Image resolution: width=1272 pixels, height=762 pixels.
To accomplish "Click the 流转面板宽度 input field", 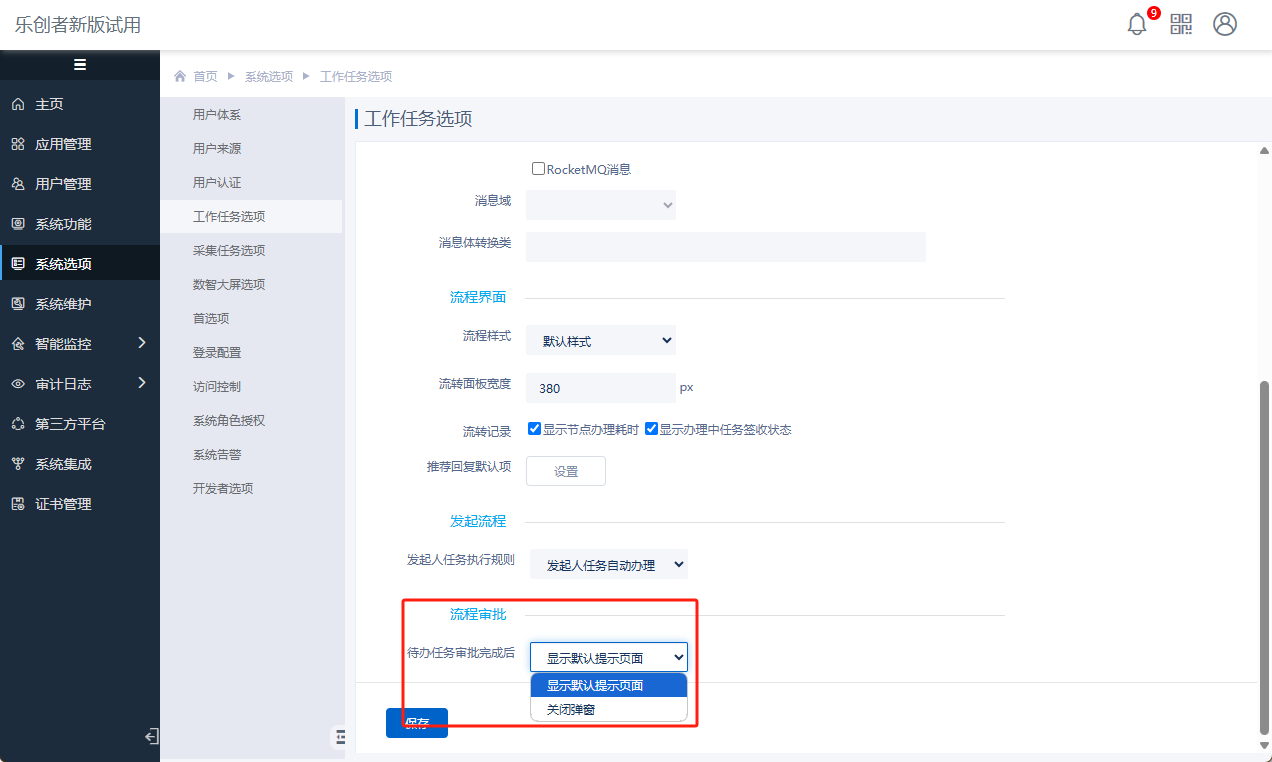I will [x=601, y=388].
